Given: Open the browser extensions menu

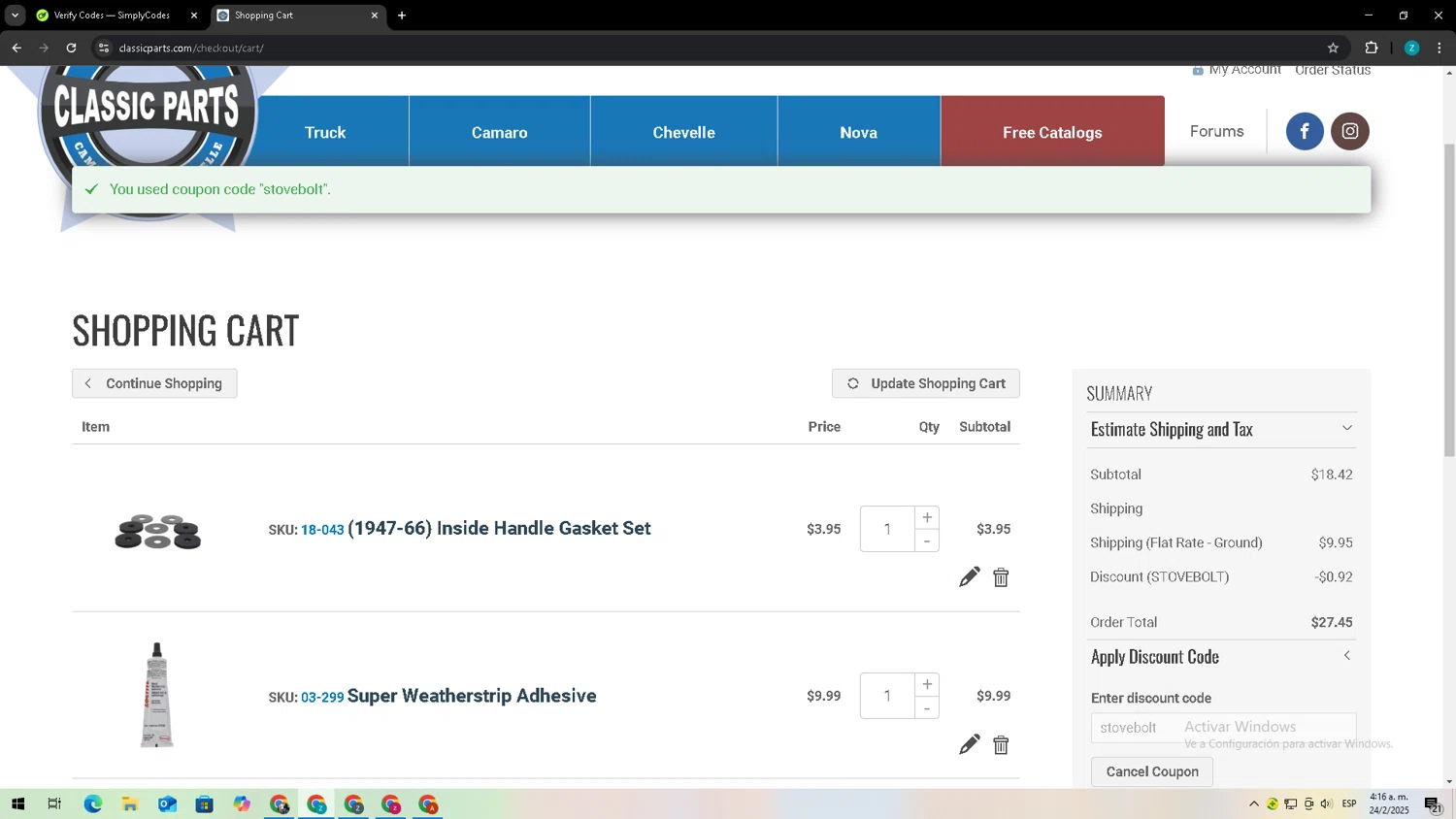Looking at the screenshot, I should 1372,48.
